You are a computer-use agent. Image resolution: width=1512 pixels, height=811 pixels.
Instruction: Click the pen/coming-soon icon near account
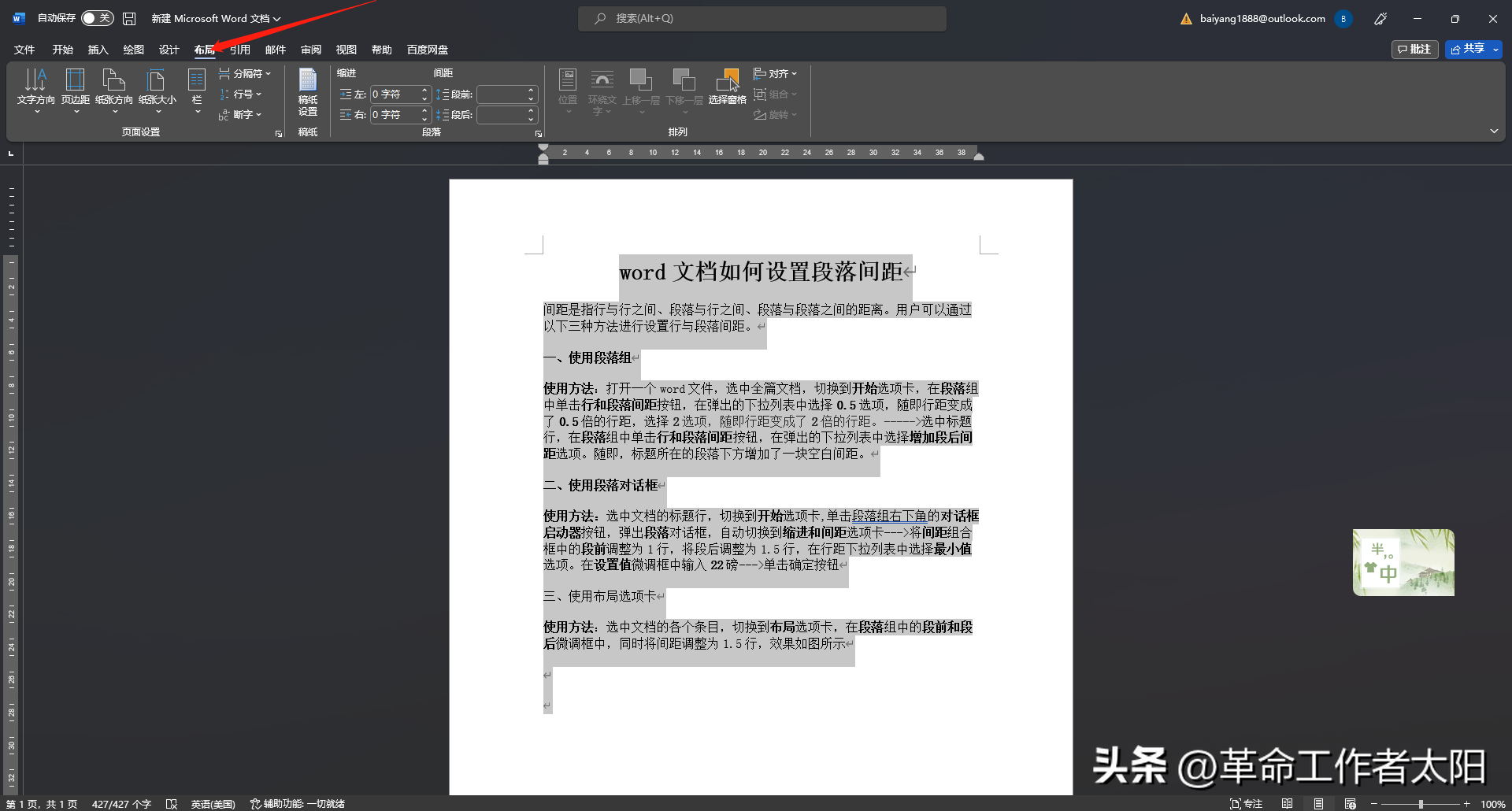pos(1380,19)
